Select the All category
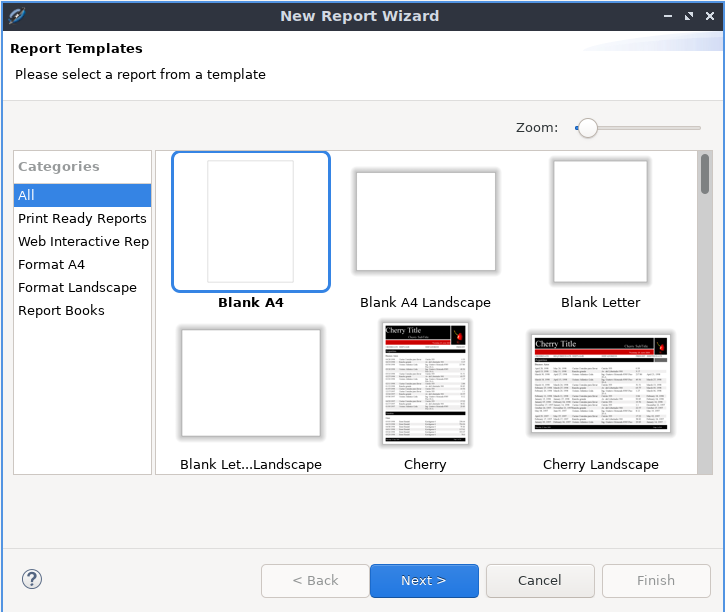The height and width of the screenshot is (612, 725). 82,195
